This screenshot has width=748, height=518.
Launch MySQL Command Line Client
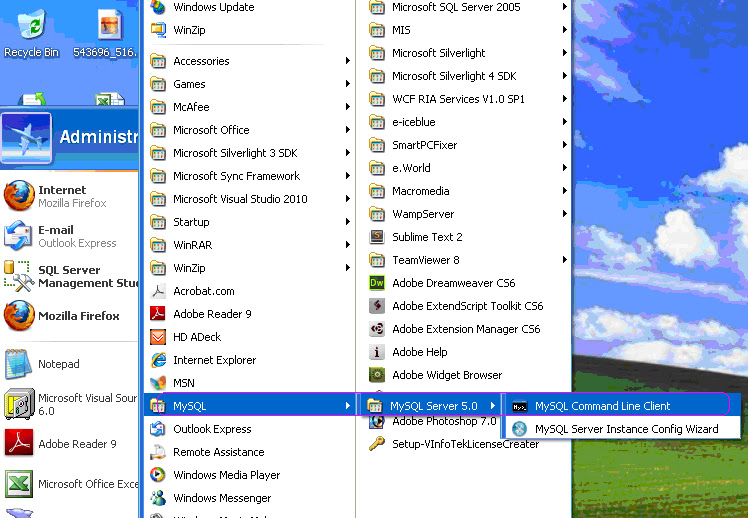click(x=621, y=406)
